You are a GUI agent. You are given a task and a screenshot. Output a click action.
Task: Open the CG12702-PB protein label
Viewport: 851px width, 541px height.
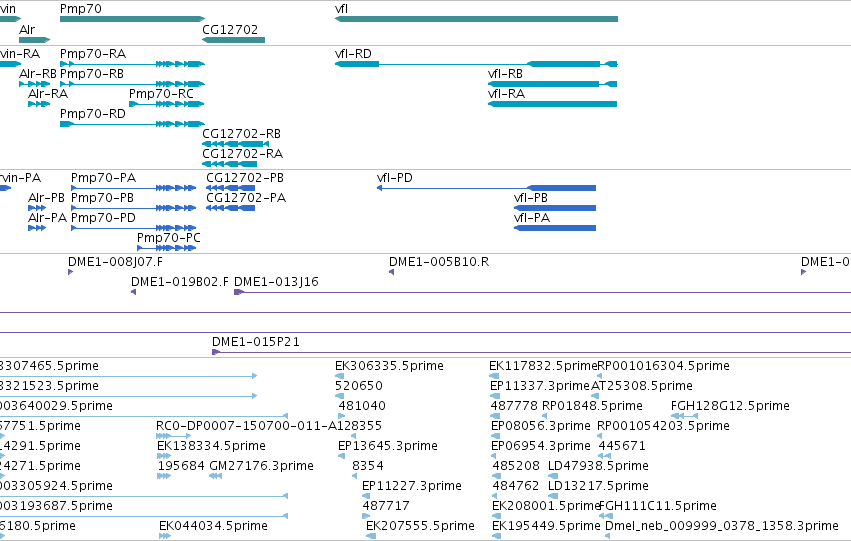point(245,178)
